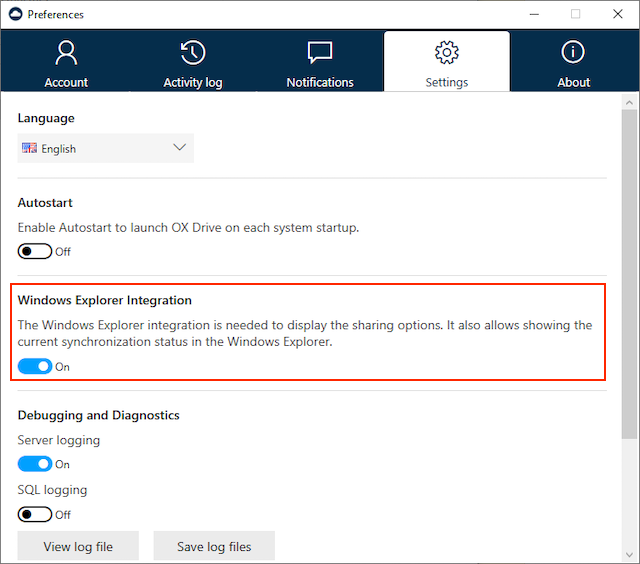
Task: Enable the Autostart toggle
Action: click(35, 251)
